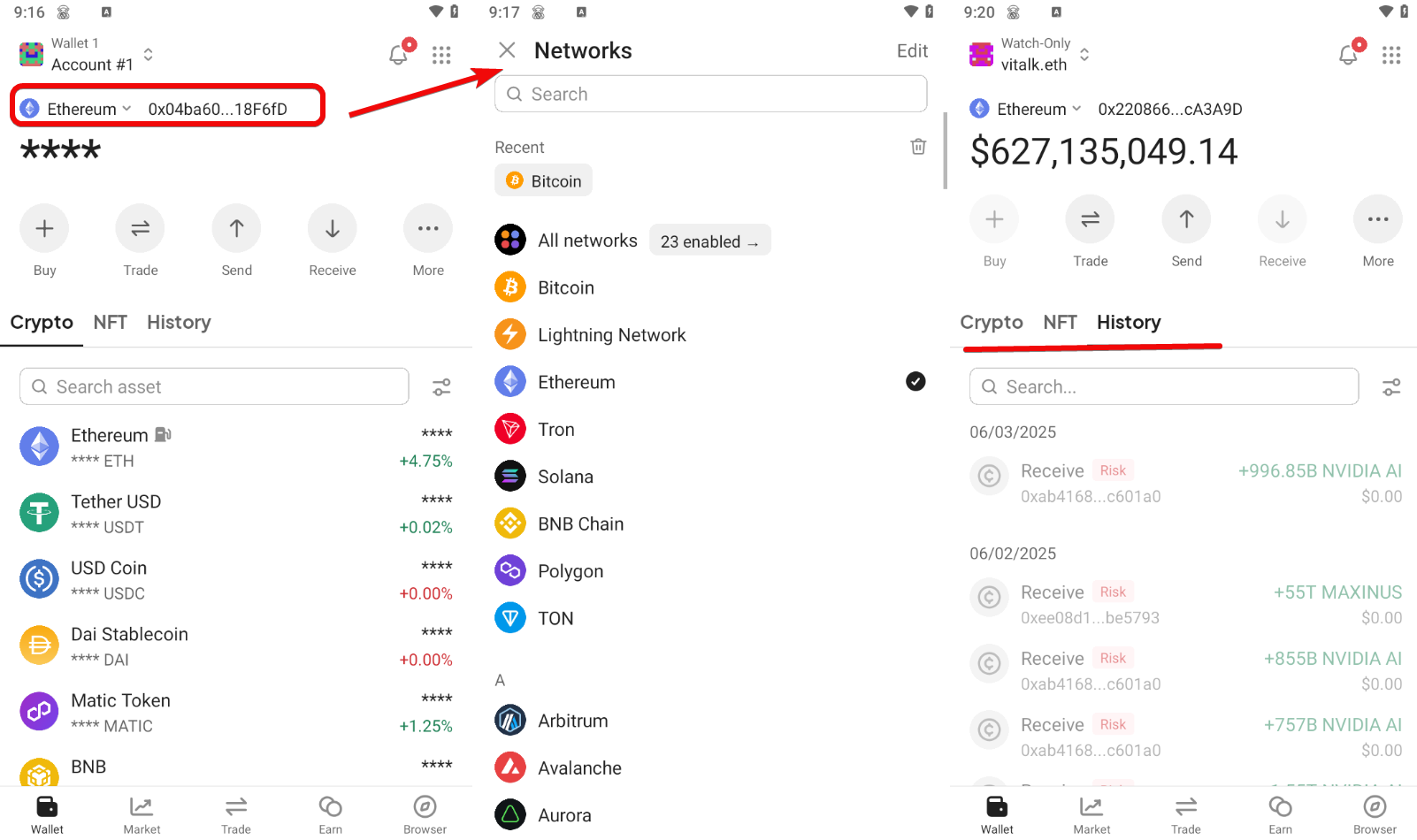Tap the Buy plus button in Account #1
The image size is (1417, 840).
pos(44,228)
